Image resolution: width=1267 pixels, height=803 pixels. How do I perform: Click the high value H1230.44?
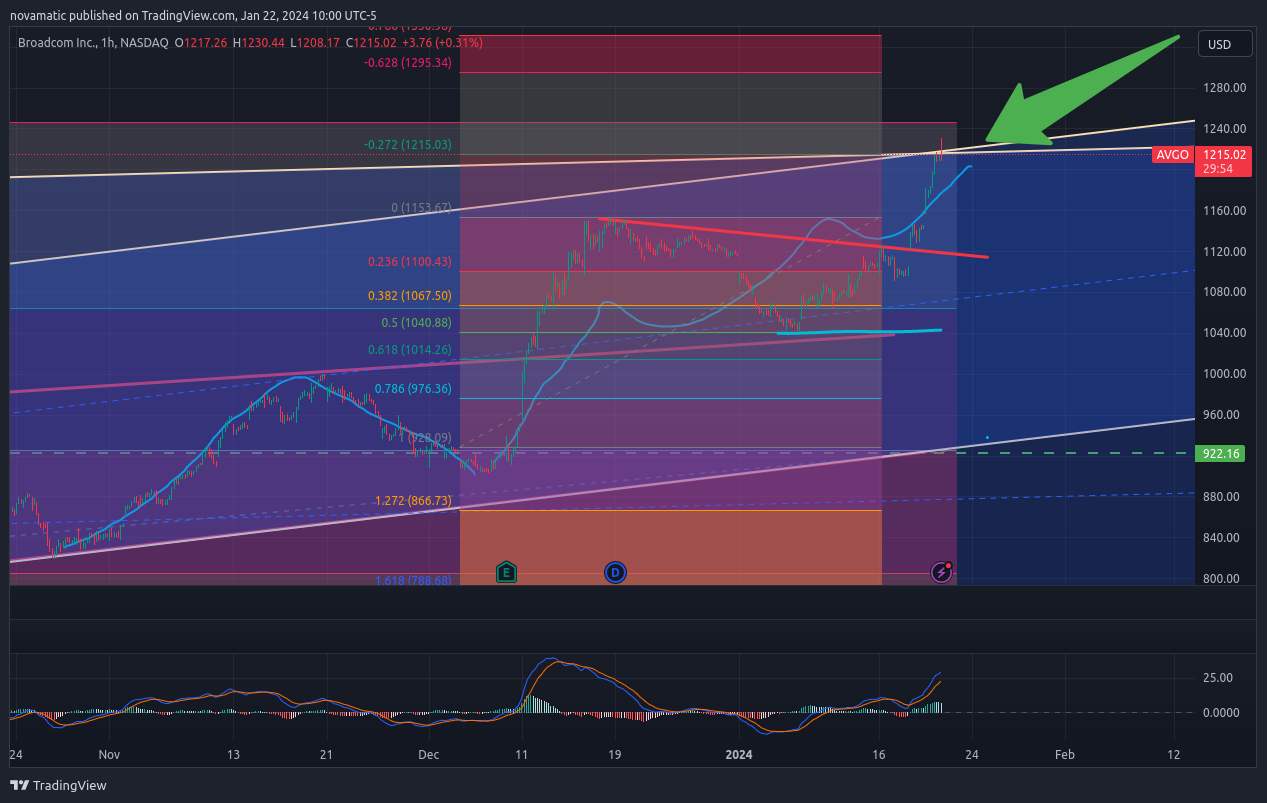(x=259, y=42)
